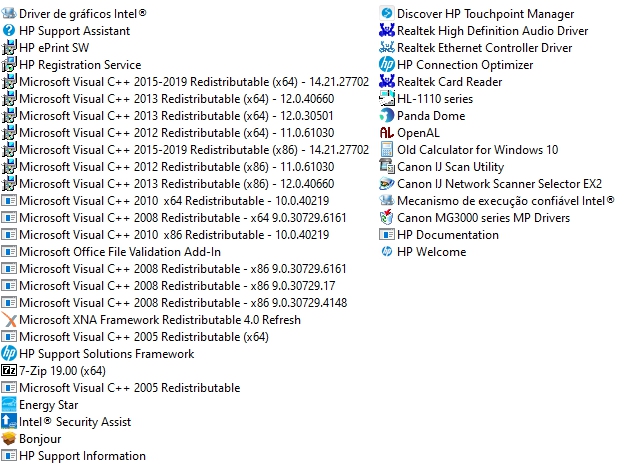Click the HP Support Information icon
The width and height of the screenshot is (642, 475).
pyautogui.click(x=9, y=455)
